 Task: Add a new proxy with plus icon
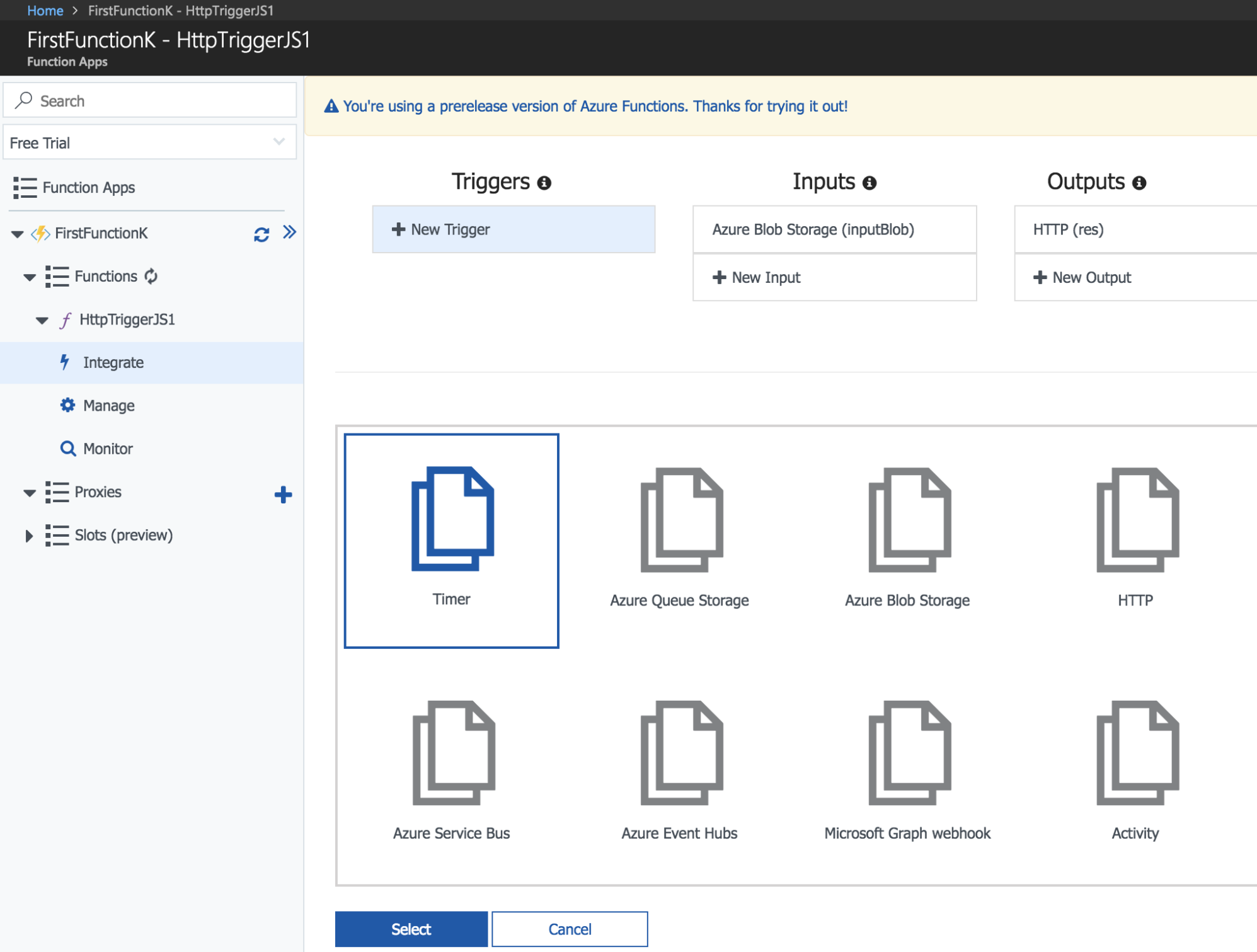pyautogui.click(x=283, y=495)
